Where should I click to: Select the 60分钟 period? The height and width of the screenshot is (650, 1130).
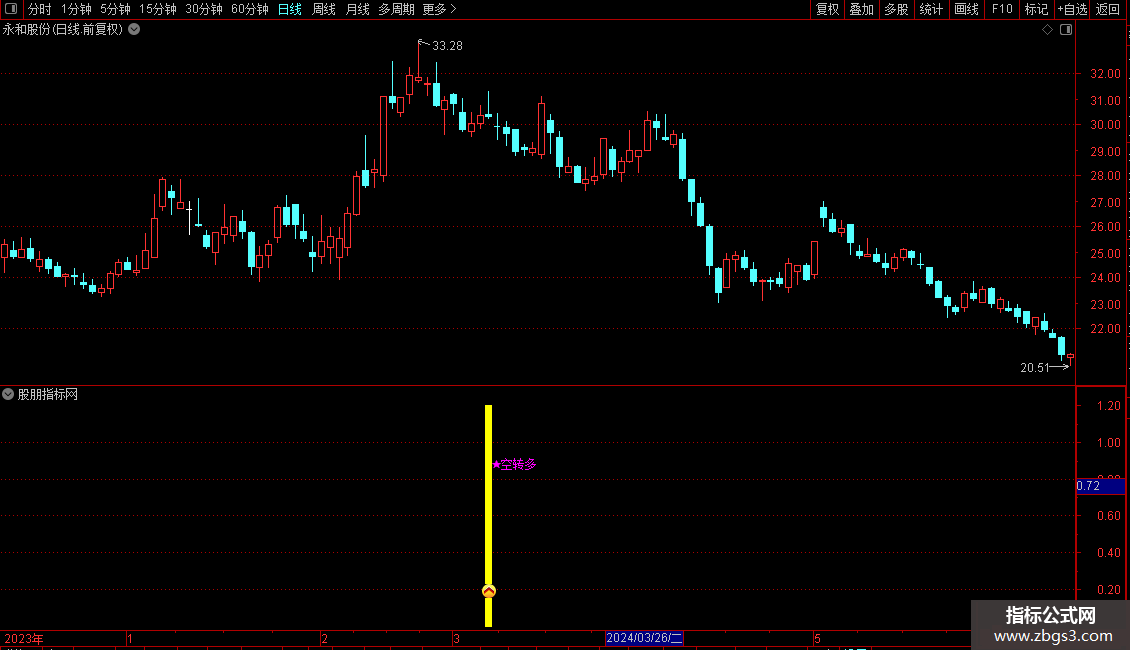[x=249, y=9]
